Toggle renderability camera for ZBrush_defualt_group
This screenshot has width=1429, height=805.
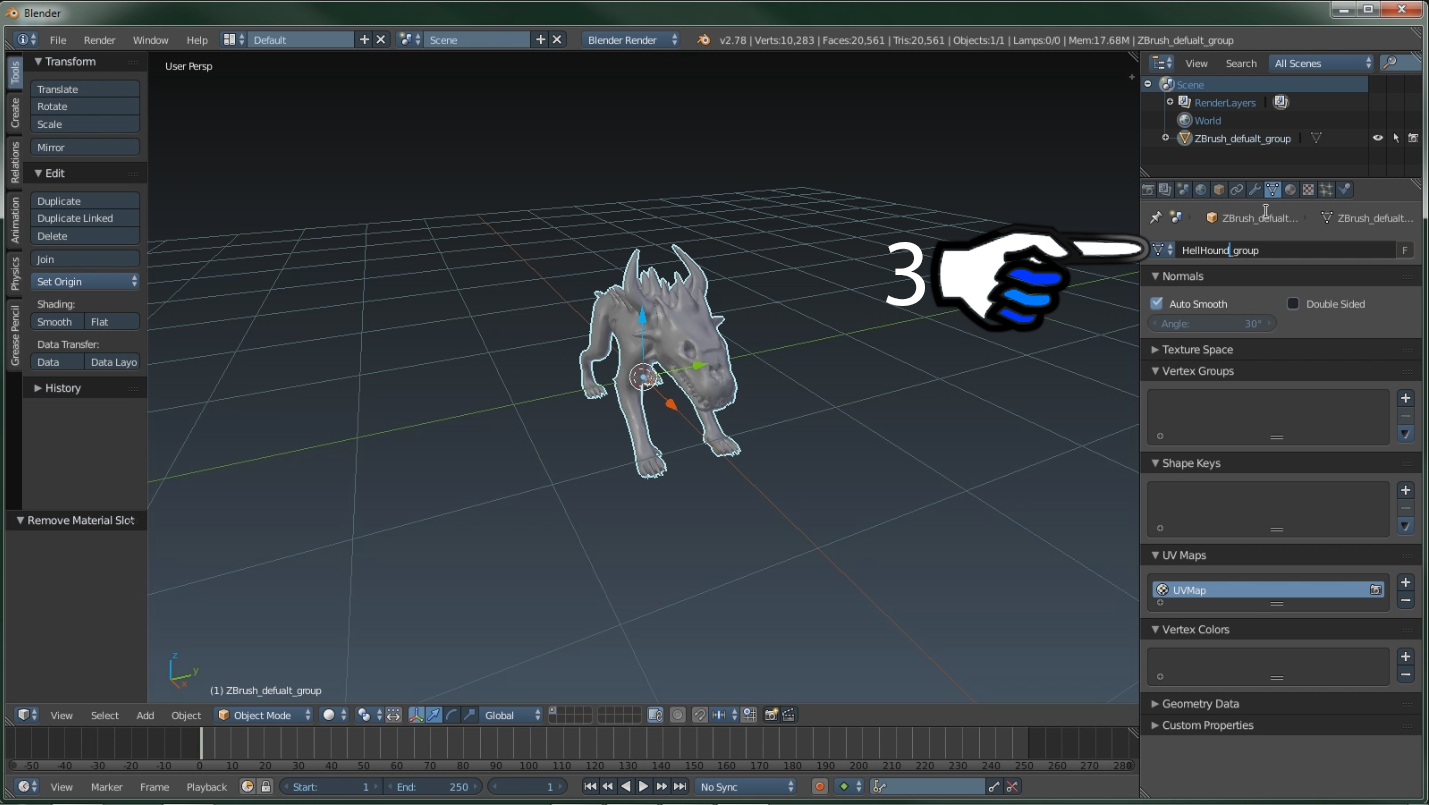point(1413,138)
